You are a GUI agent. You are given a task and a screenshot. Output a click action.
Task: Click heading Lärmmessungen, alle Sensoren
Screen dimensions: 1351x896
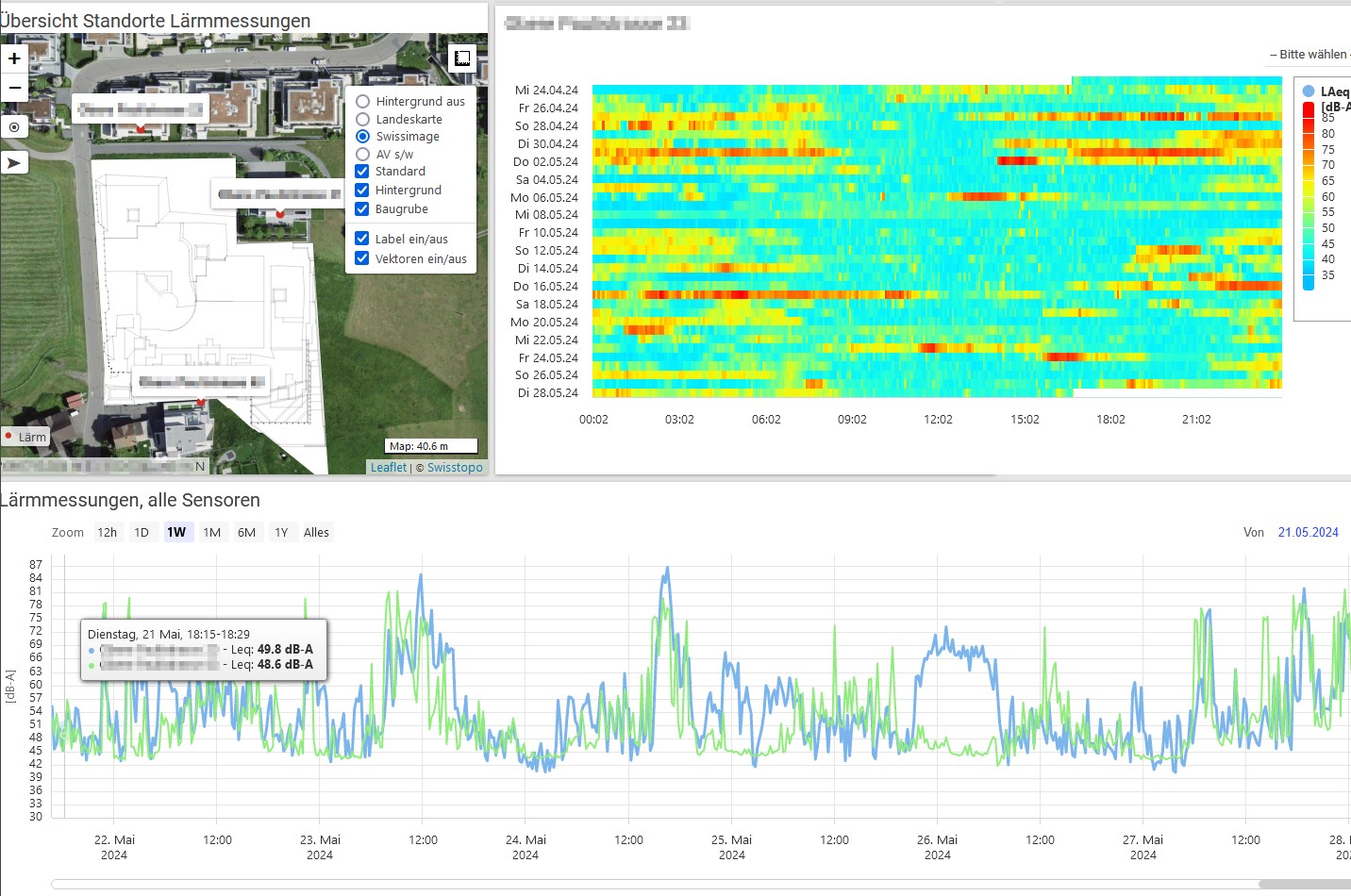pyautogui.click(x=129, y=500)
